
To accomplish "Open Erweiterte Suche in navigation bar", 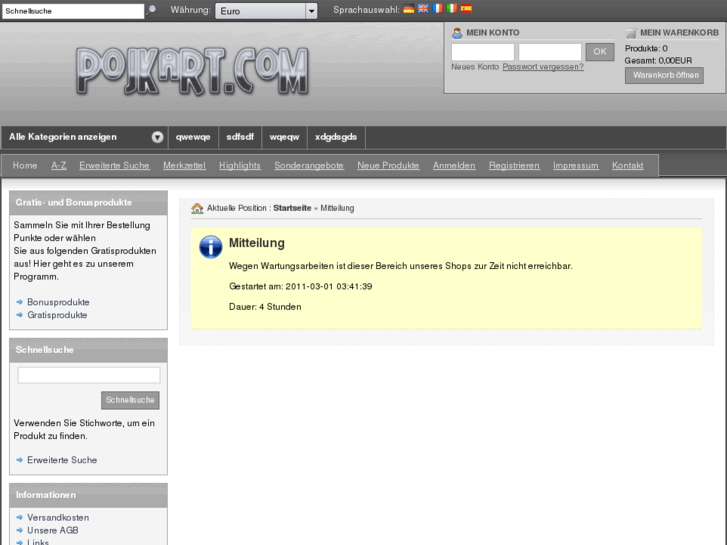I will (115, 166).
